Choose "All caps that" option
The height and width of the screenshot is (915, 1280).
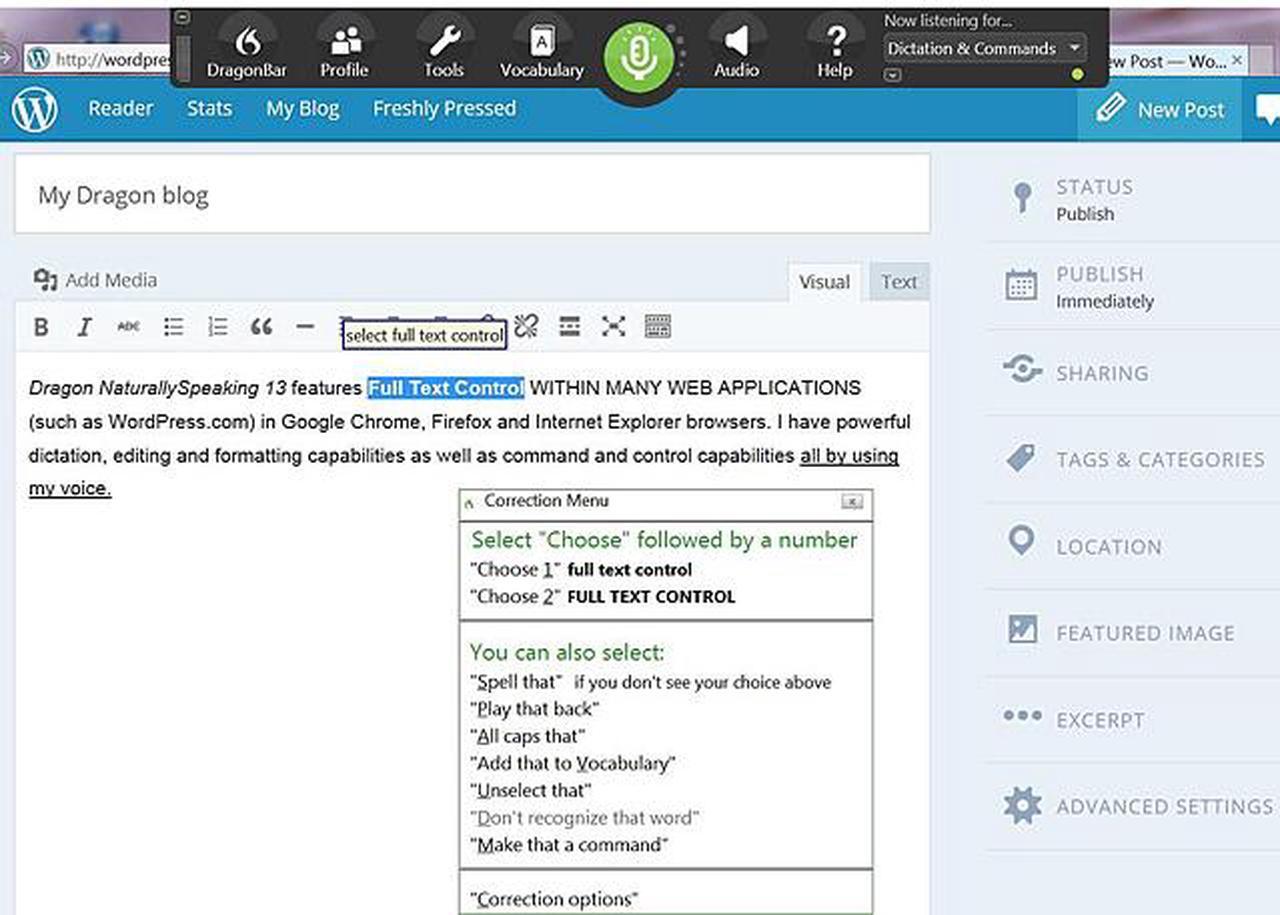click(527, 736)
